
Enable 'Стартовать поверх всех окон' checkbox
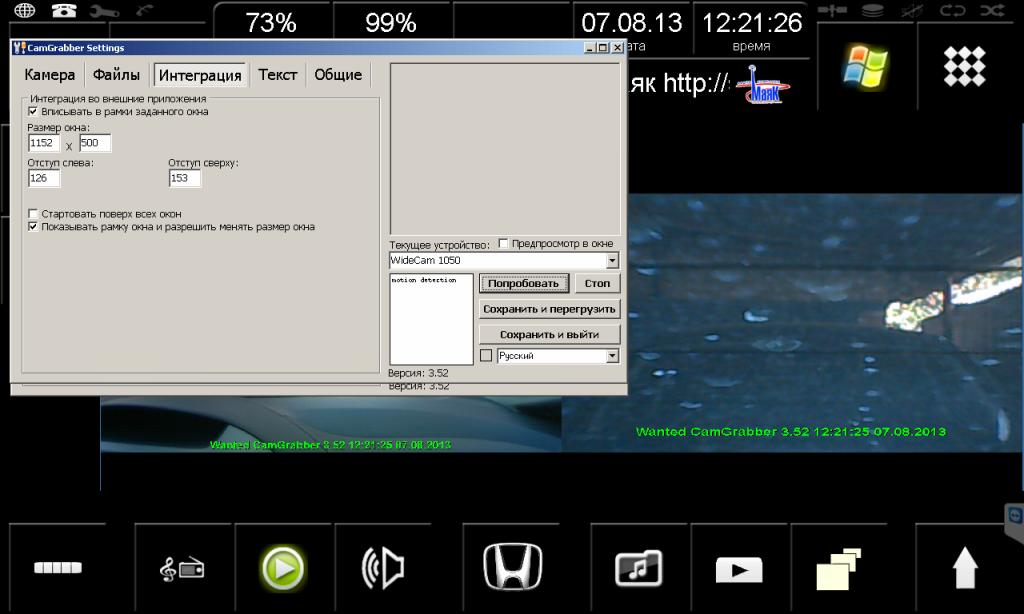coord(33,214)
